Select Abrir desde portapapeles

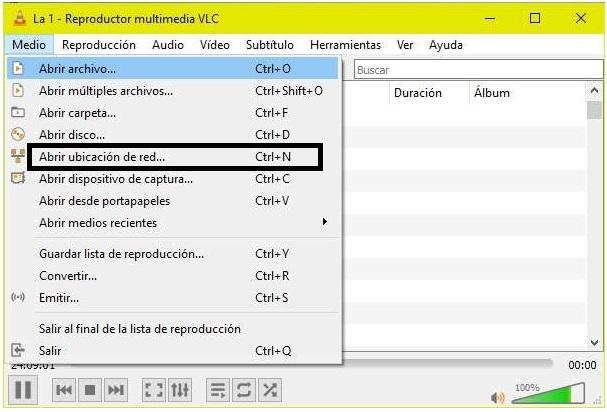coord(173,201)
